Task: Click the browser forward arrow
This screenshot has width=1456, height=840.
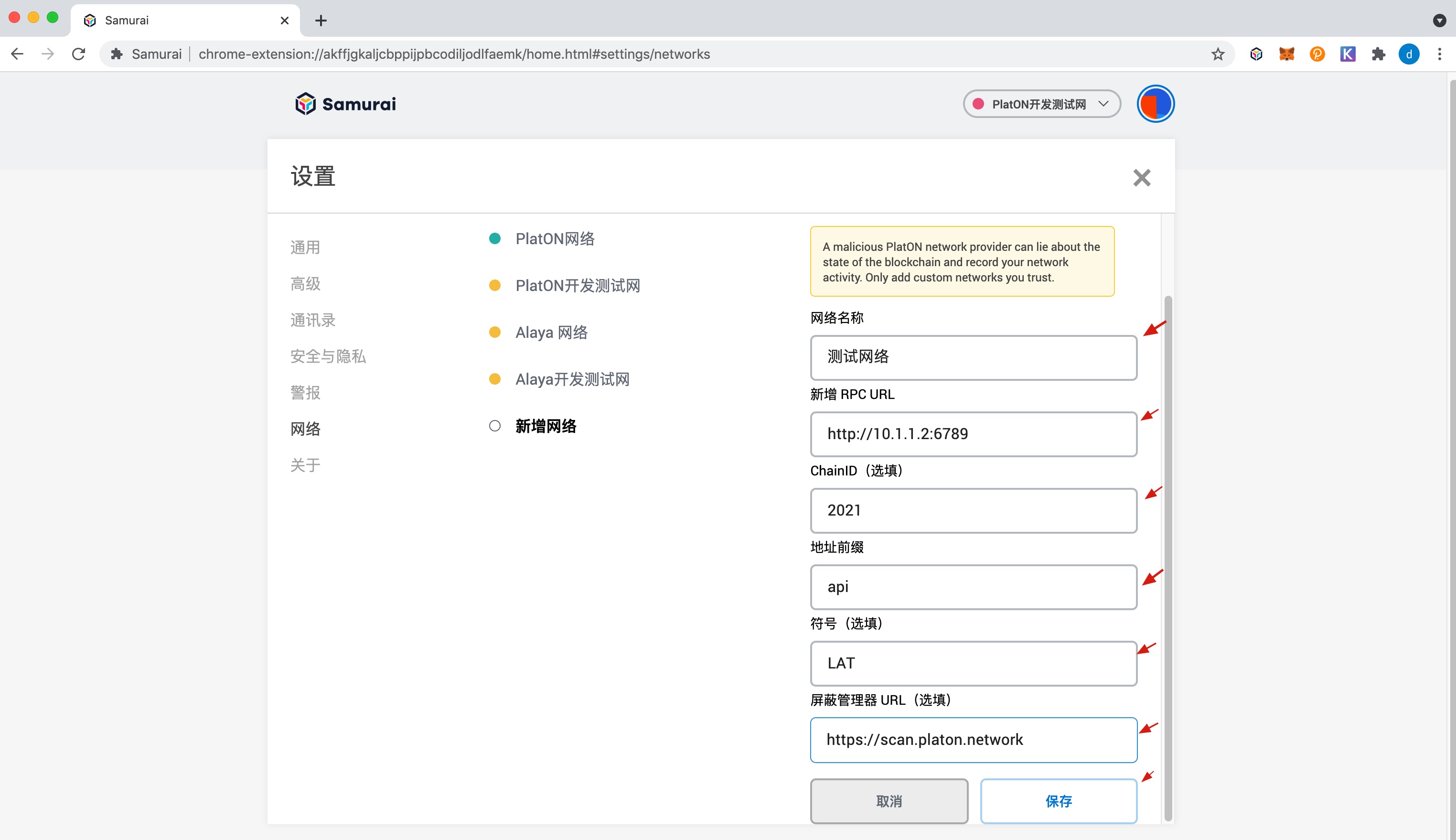Action: (48, 54)
